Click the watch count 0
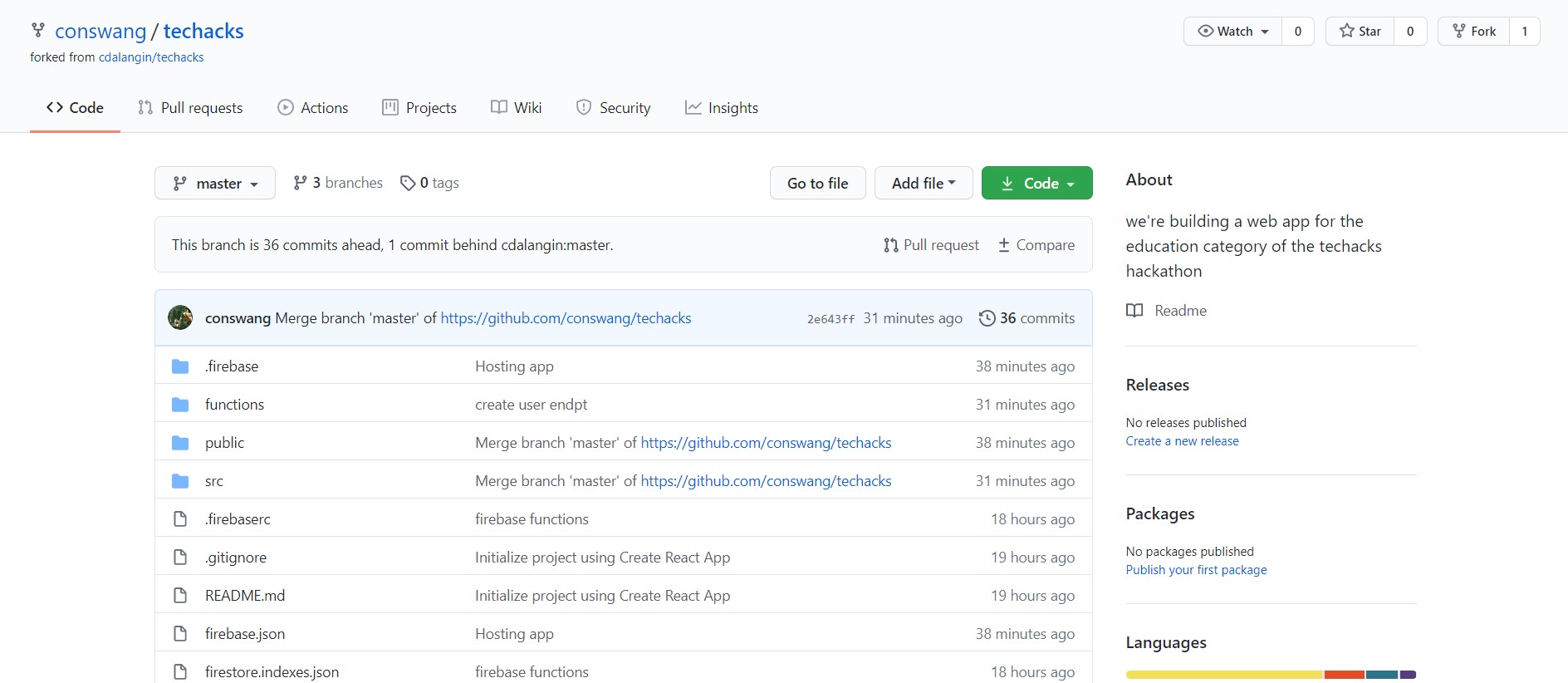Viewport: 1568px width, 683px height. (1298, 31)
